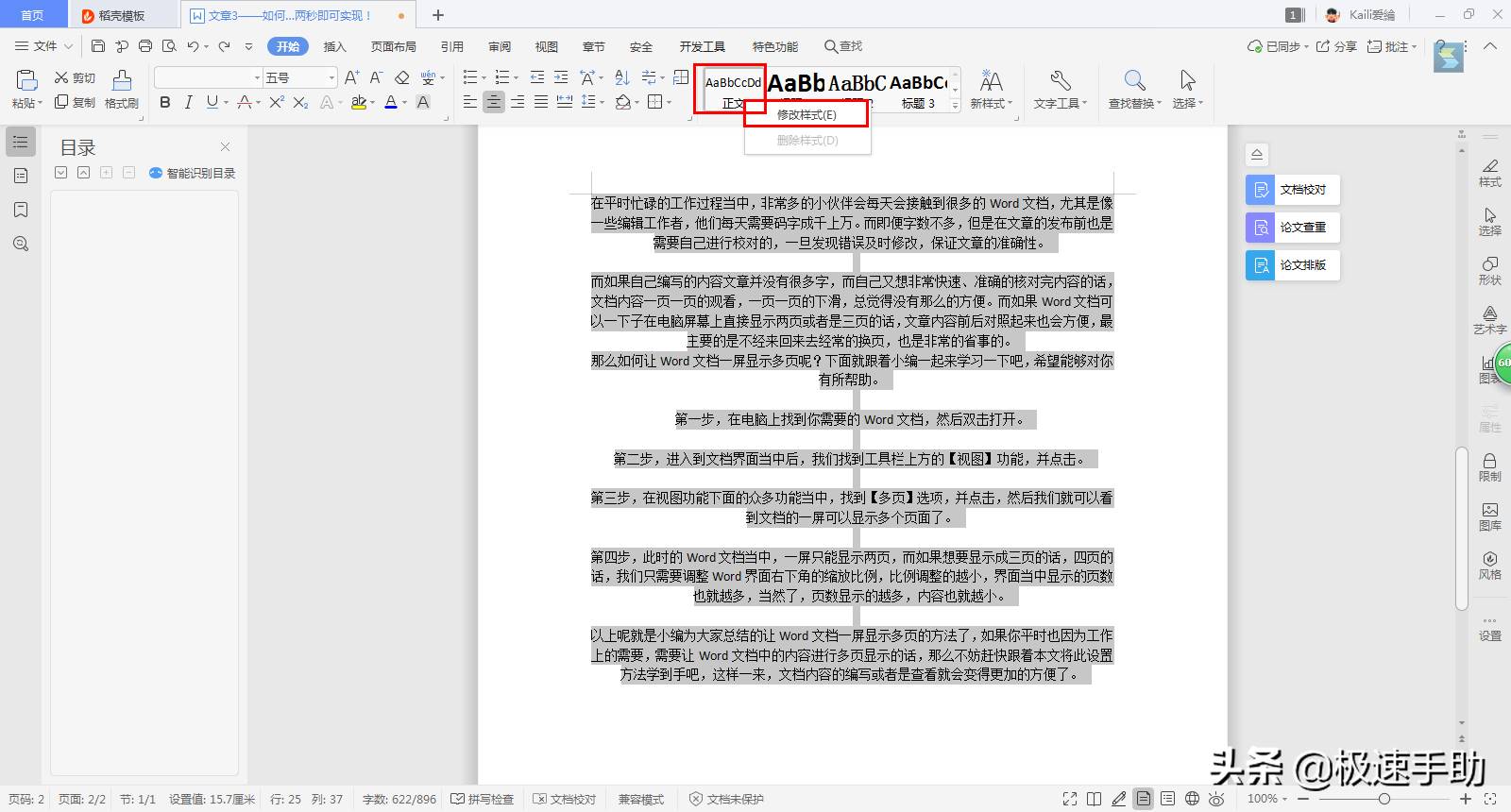The width and height of the screenshot is (1511, 812).
Task: Click increase indent icon
Action: tap(561, 77)
